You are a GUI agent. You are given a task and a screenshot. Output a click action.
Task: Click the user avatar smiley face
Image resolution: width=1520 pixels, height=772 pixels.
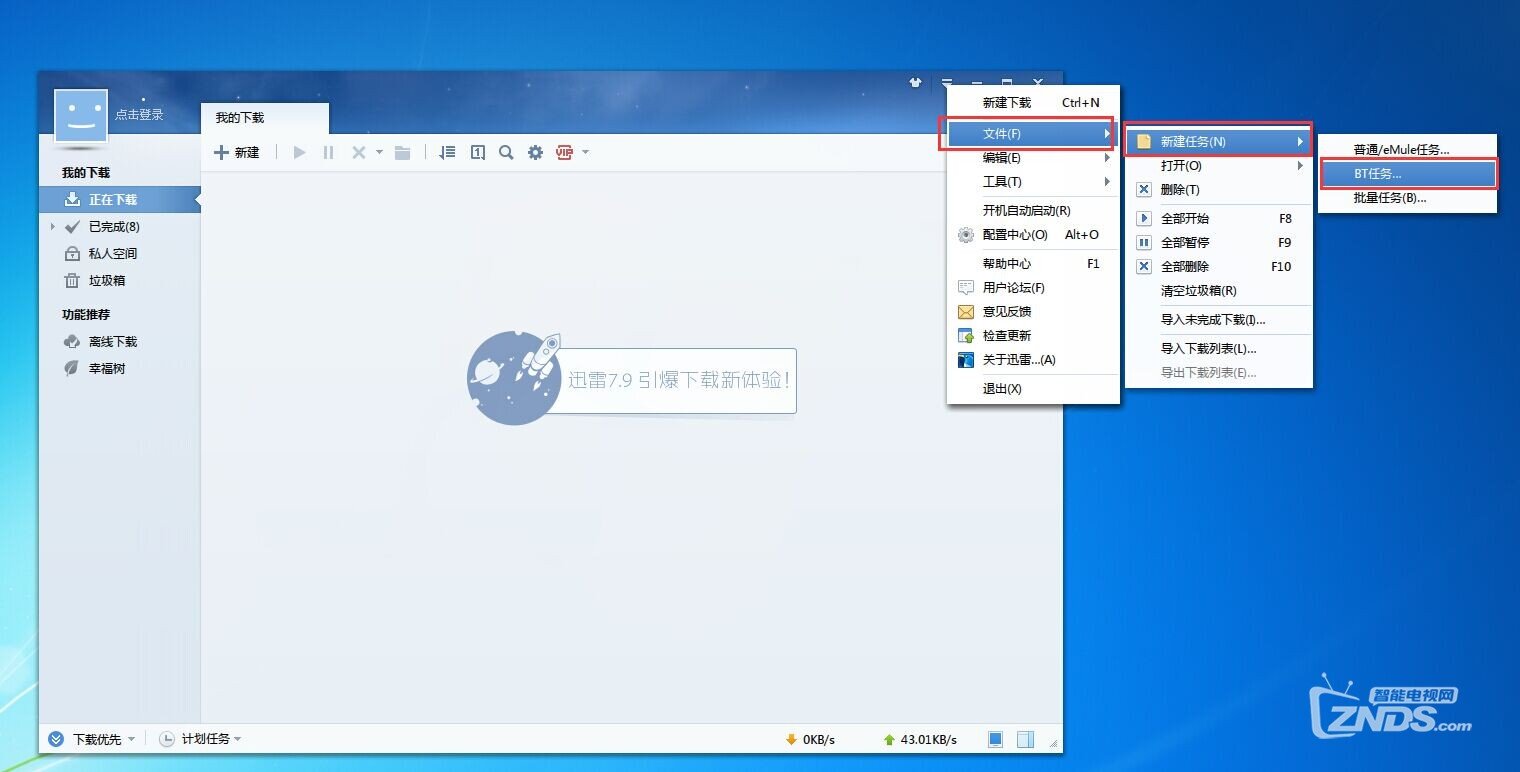[x=81, y=115]
